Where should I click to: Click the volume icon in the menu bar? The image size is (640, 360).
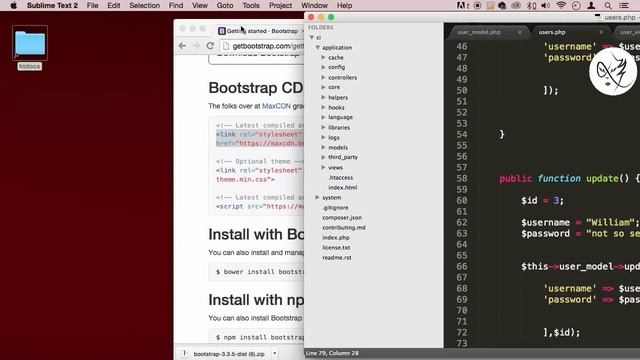545,6
